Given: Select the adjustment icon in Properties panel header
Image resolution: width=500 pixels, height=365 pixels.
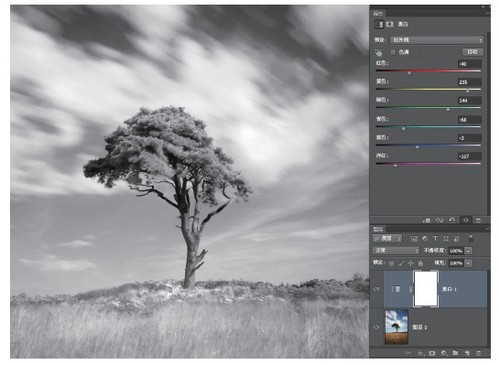Looking at the screenshot, I should pyautogui.click(x=379, y=24).
